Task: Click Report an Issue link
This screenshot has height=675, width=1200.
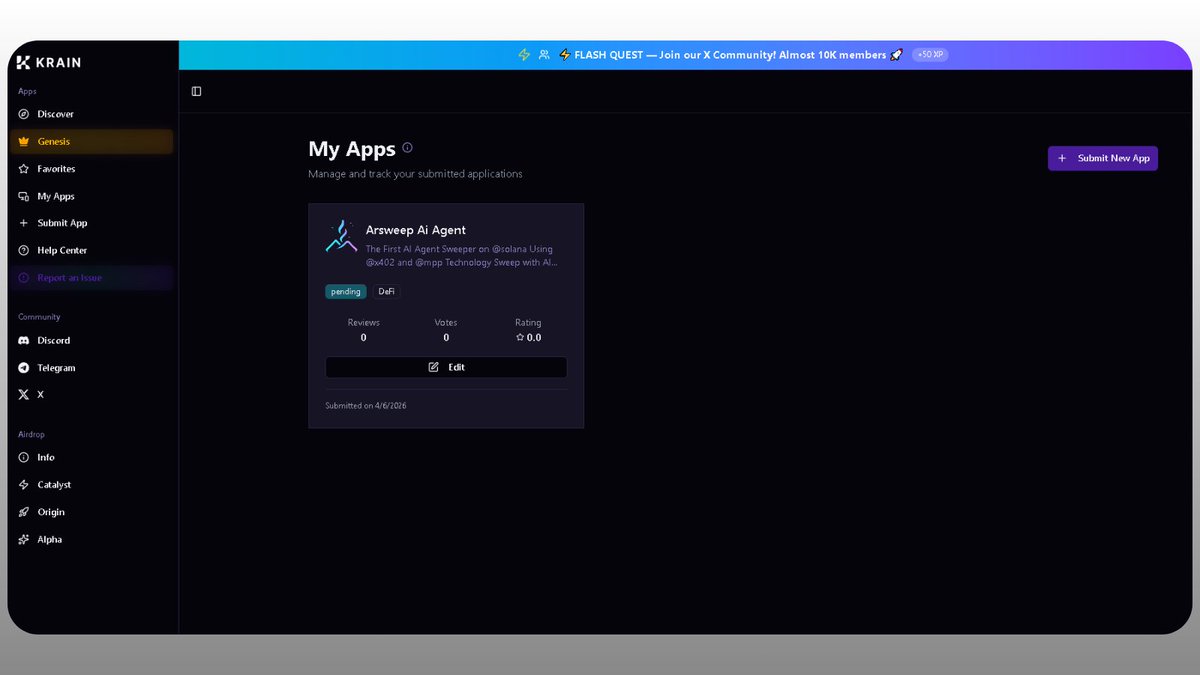Action: [x=93, y=278]
